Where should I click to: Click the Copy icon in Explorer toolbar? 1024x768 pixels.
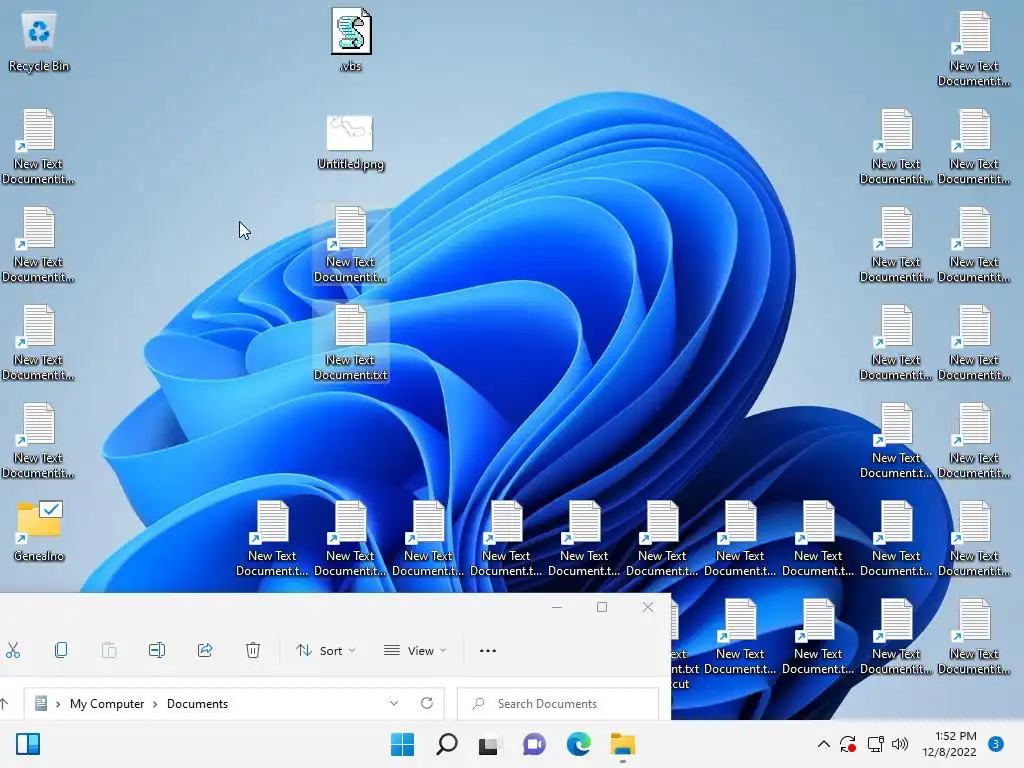click(x=61, y=650)
